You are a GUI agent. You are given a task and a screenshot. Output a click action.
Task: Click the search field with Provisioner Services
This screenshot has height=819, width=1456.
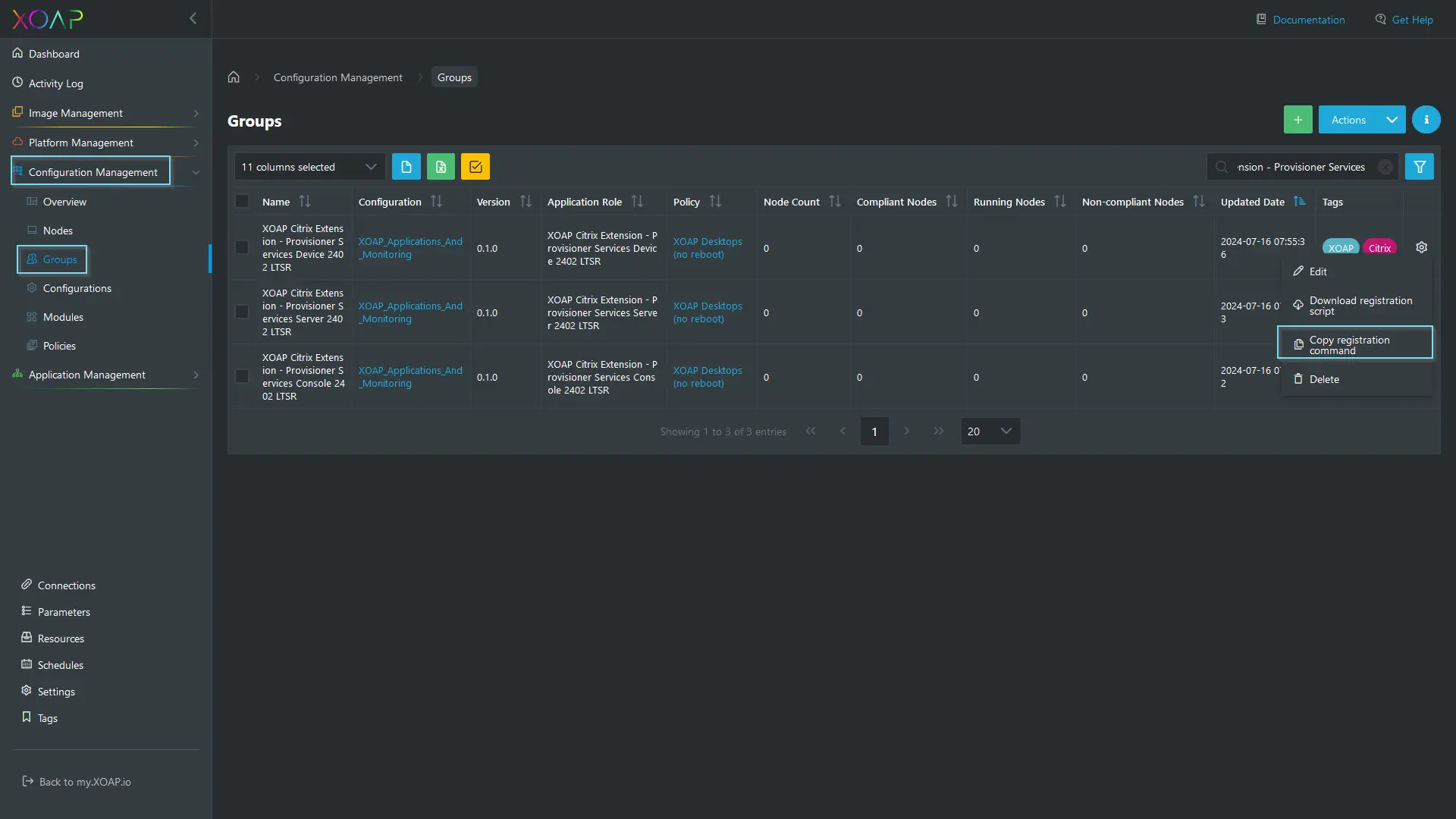point(1301,167)
